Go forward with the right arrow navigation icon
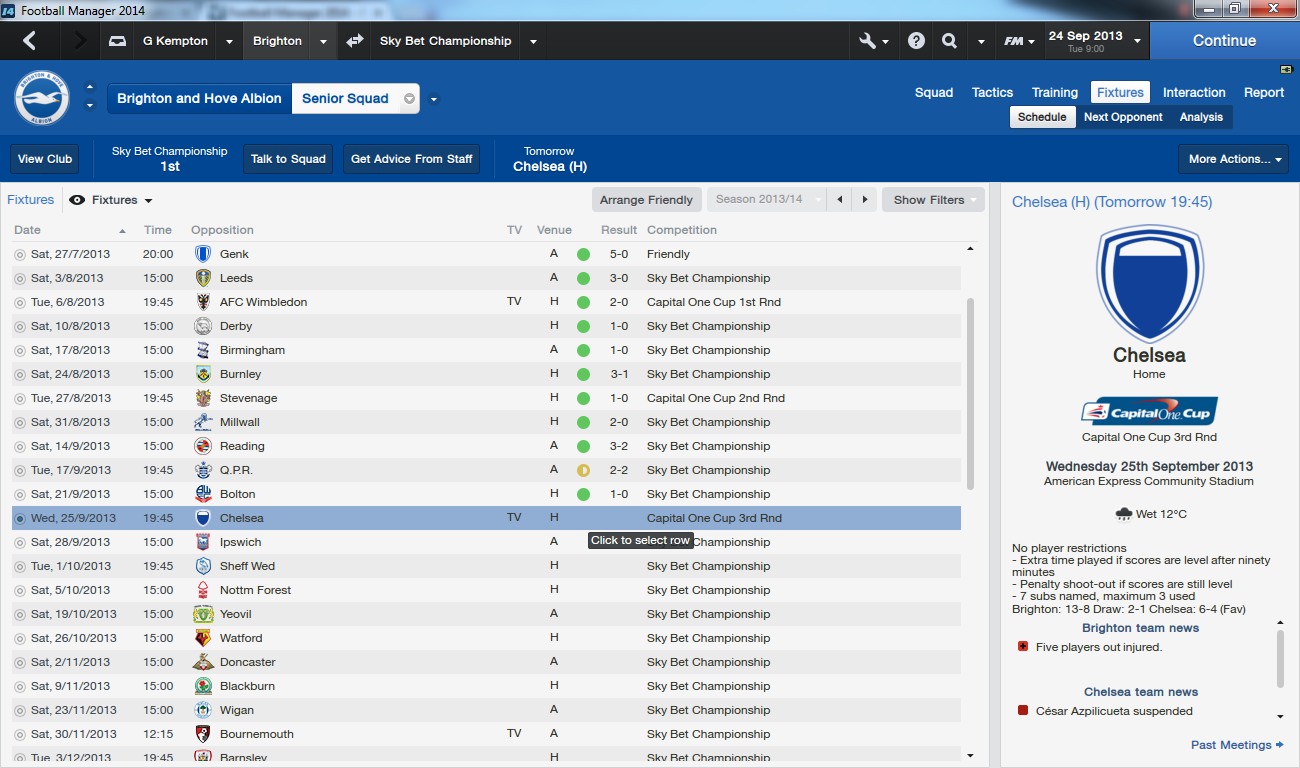This screenshot has height=768, width=1300. pos(81,41)
